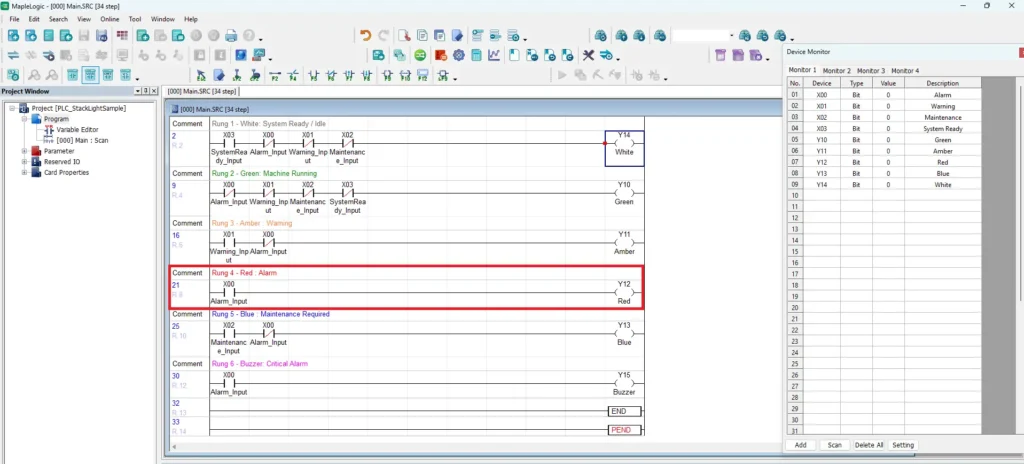Image resolution: width=1024 pixels, height=464 pixels.
Task: Click the grey Redo arrow icon
Action: tap(383, 35)
